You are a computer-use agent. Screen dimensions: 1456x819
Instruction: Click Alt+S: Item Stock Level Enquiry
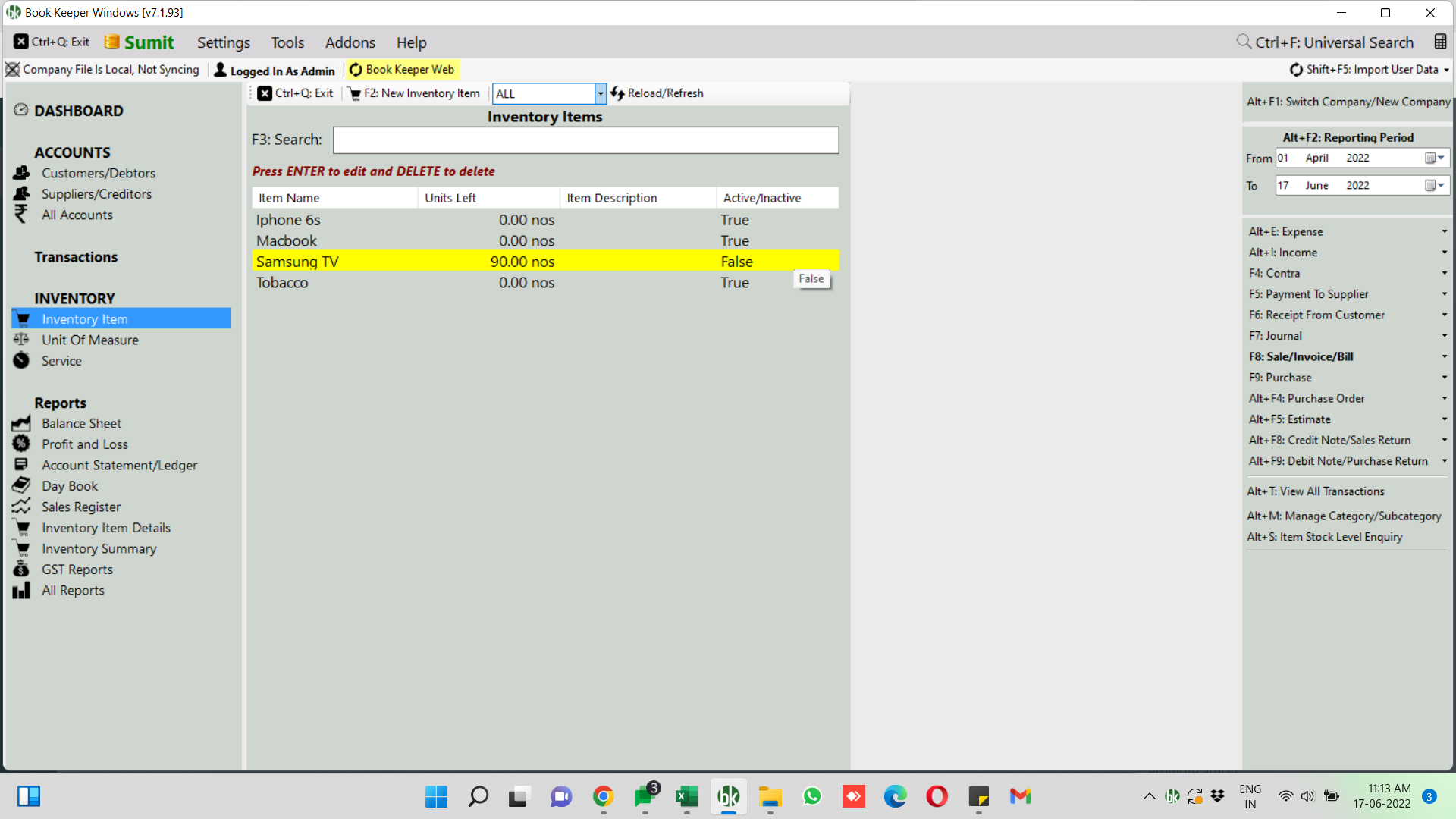[1325, 537]
